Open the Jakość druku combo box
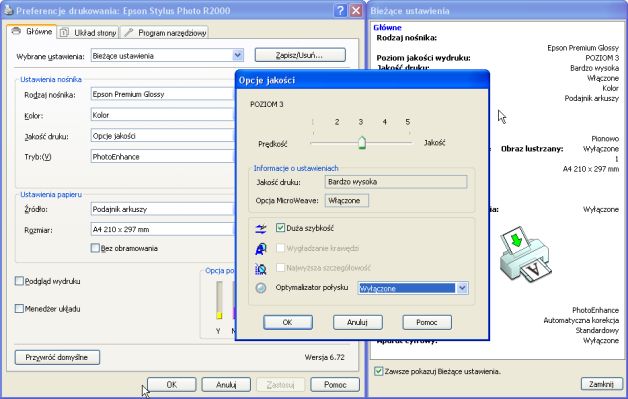628x399 pixels. 163,136
